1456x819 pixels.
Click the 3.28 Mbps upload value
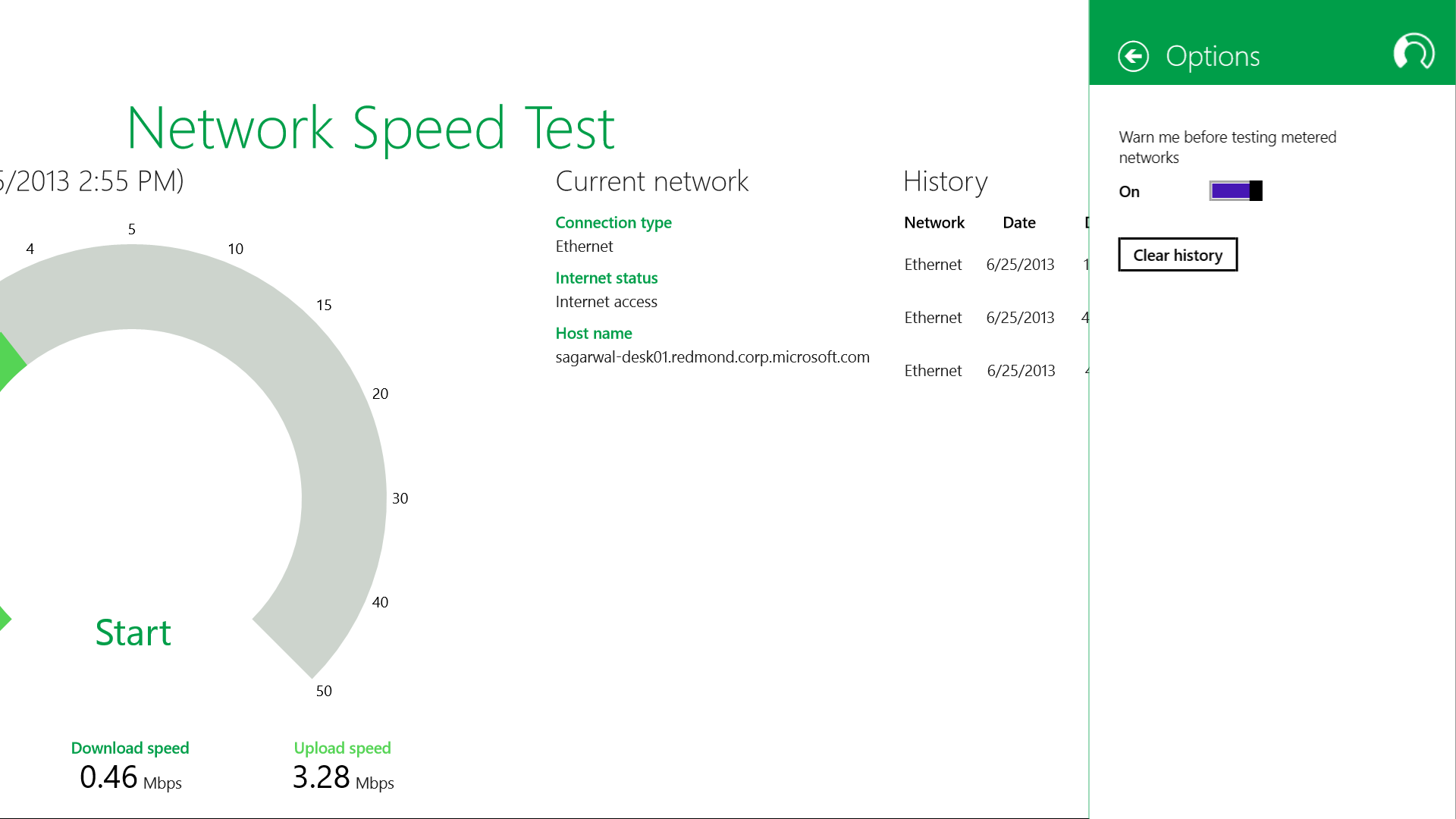[x=343, y=777]
